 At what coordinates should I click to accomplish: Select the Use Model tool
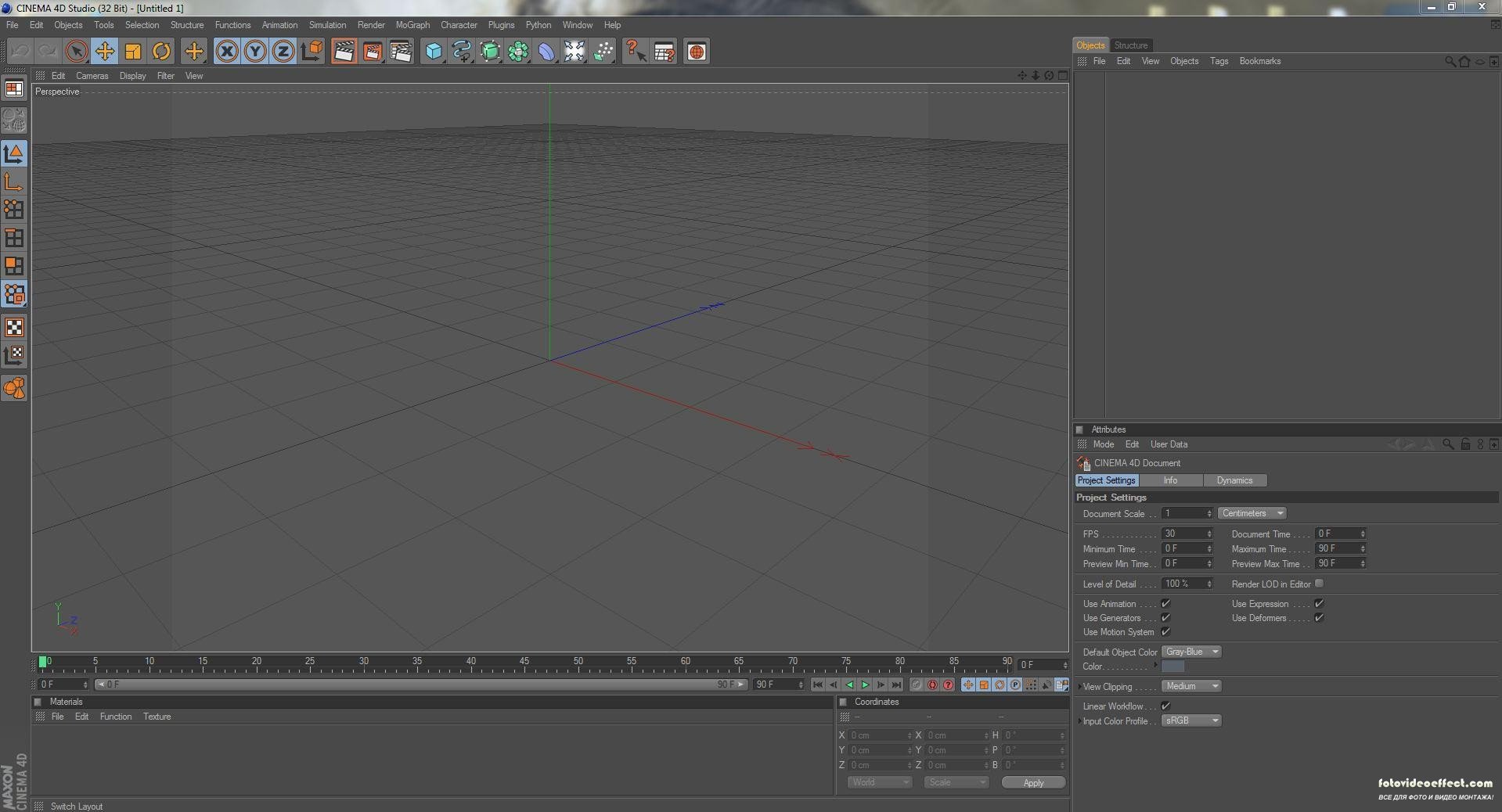[x=14, y=153]
